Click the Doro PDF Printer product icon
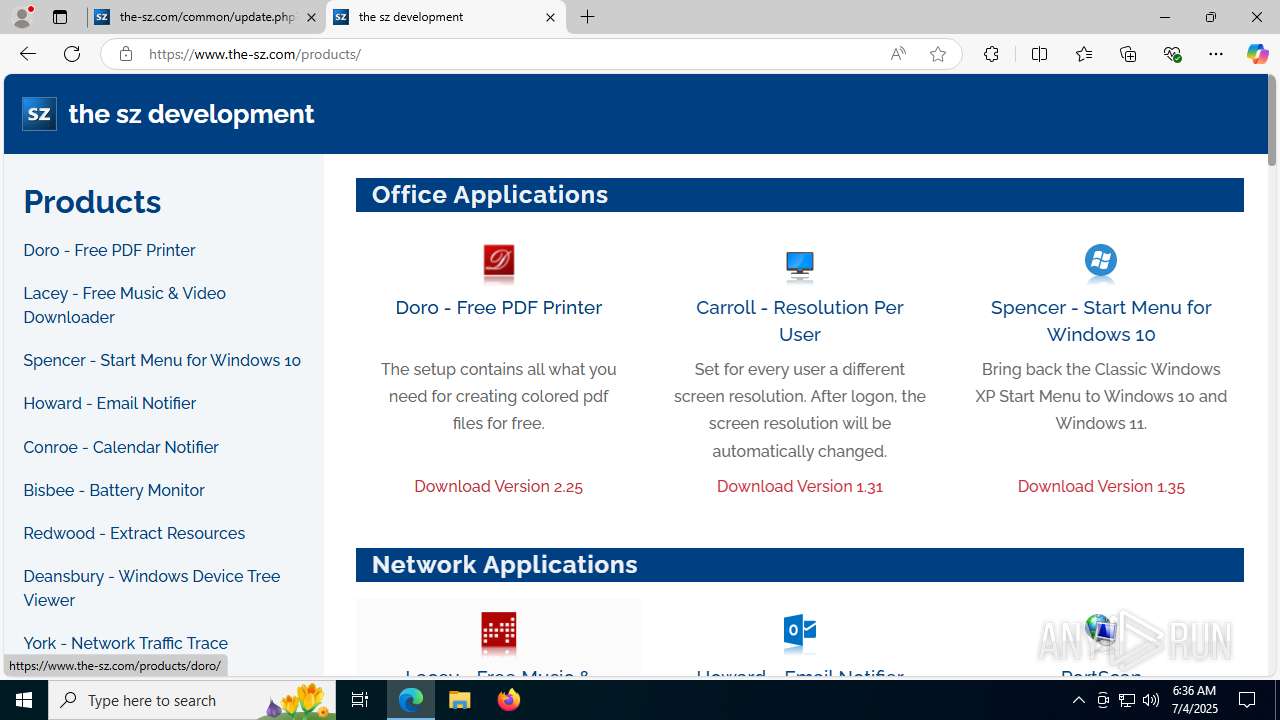This screenshot has width=1280, height=720. coord(498,263)
